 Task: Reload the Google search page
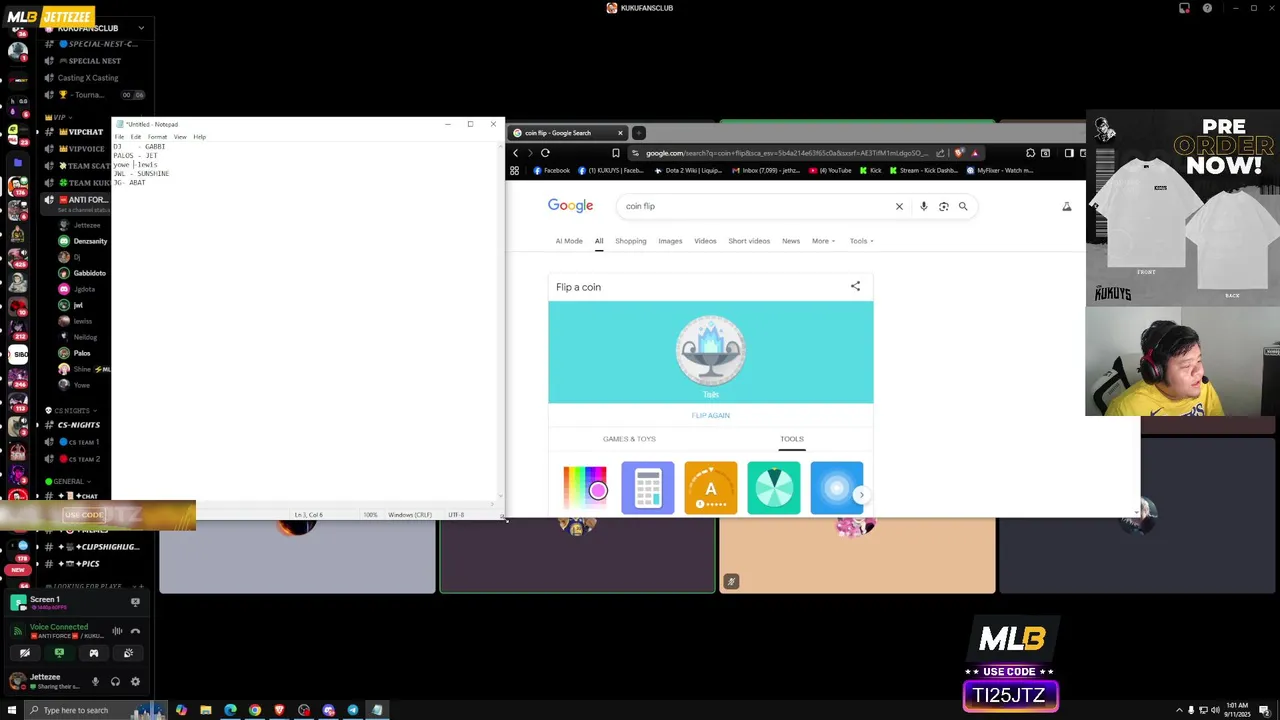click(x=545, y=153)
